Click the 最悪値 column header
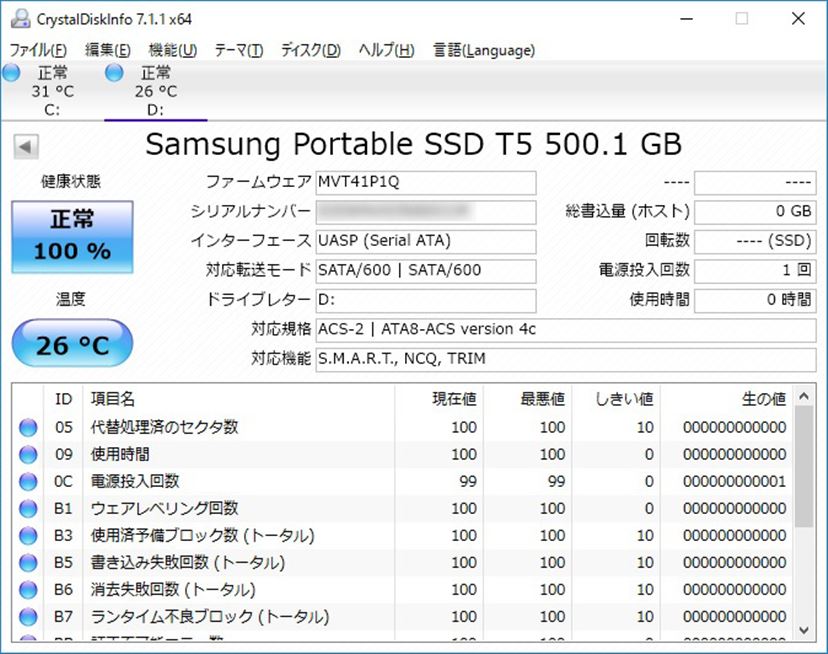828x654 pixels. 528,399
